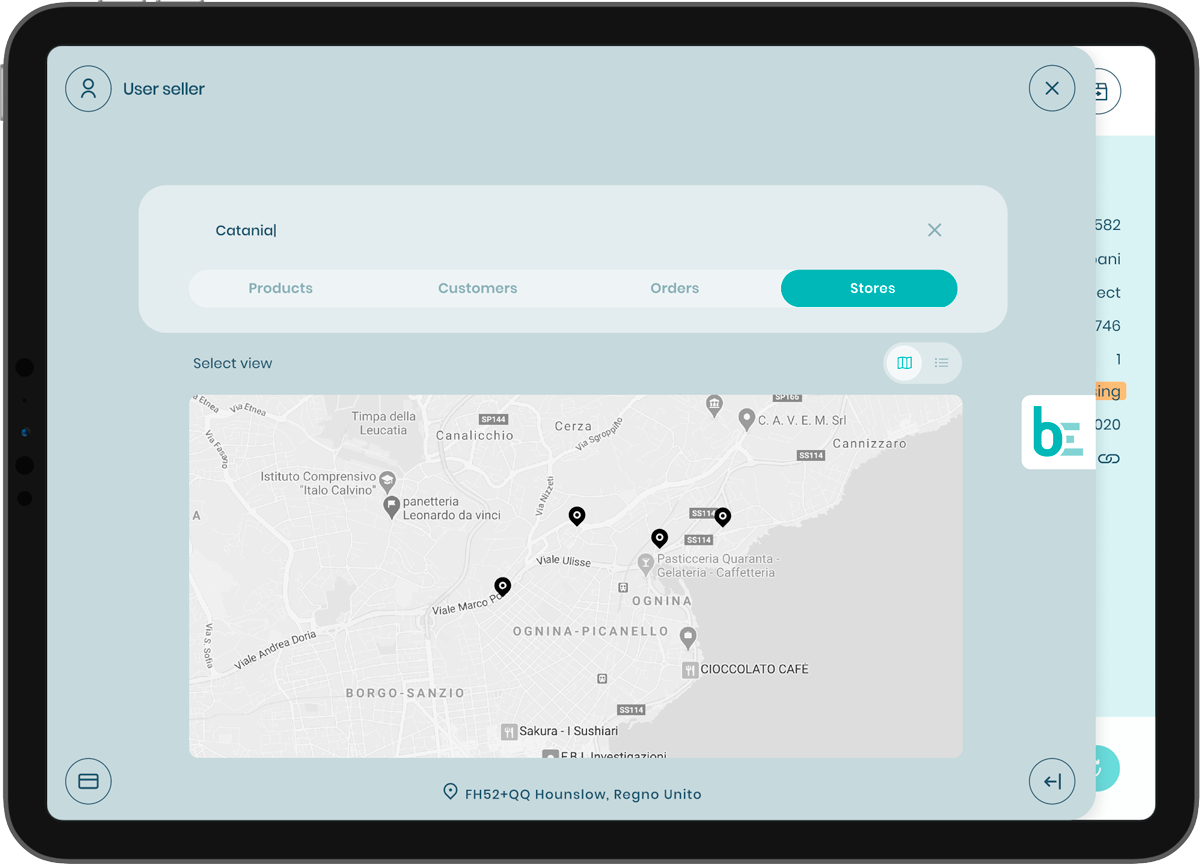Click the SP144 road badge on the map
Viewport: 1200px width, 864px height.
point(493,419)
